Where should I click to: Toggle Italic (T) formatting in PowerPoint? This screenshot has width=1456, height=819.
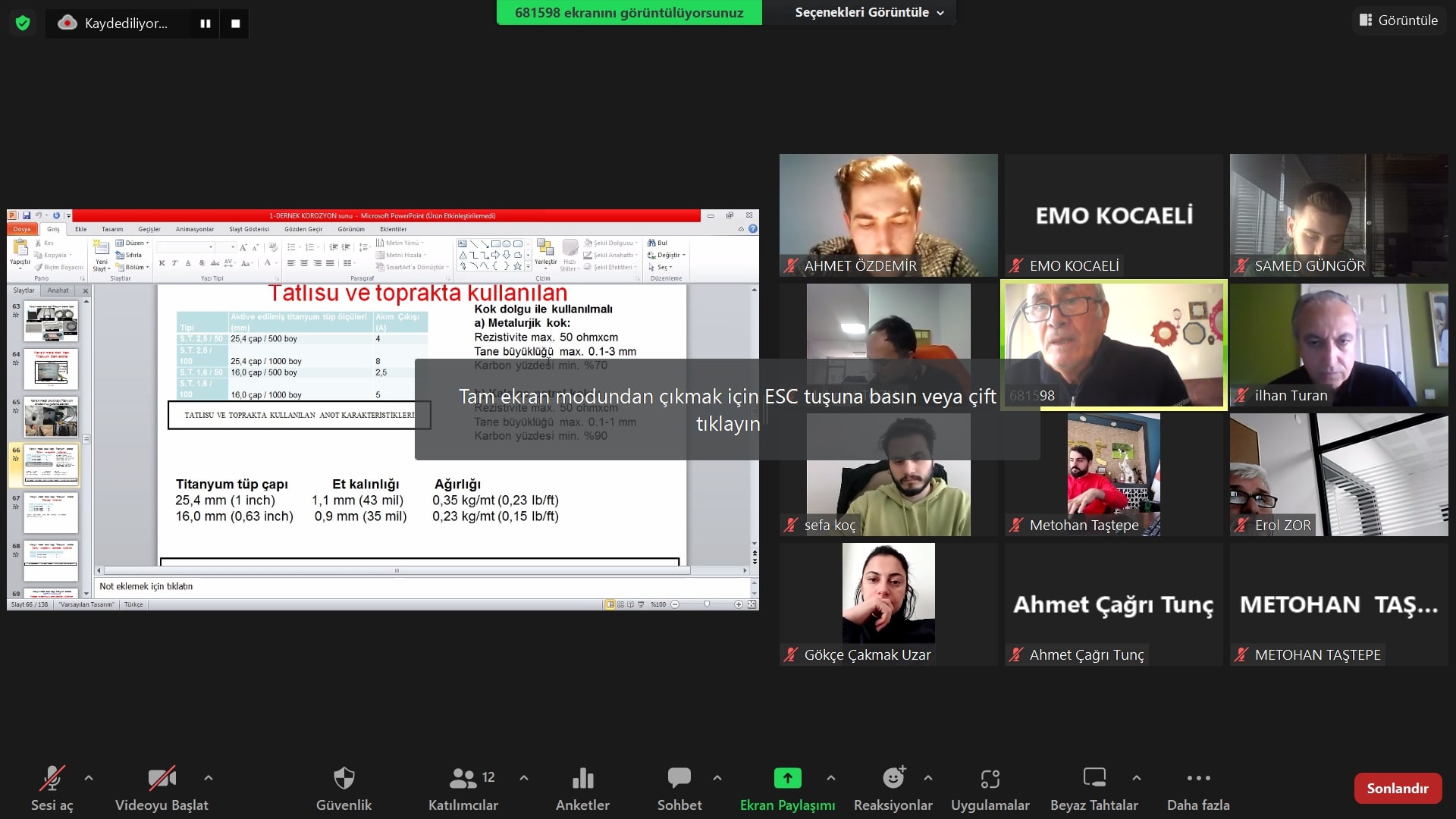(x=174, y=263)
